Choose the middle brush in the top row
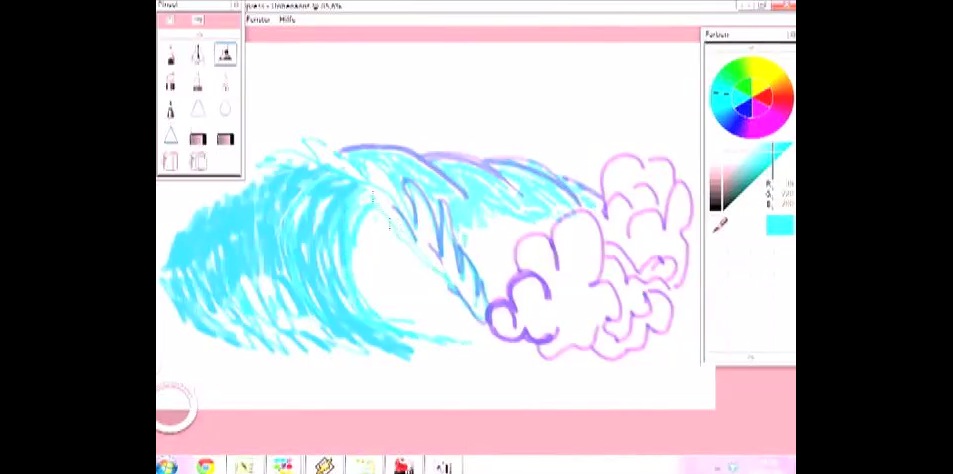Viewport: 953px width, 474px height. click(198, 54)
